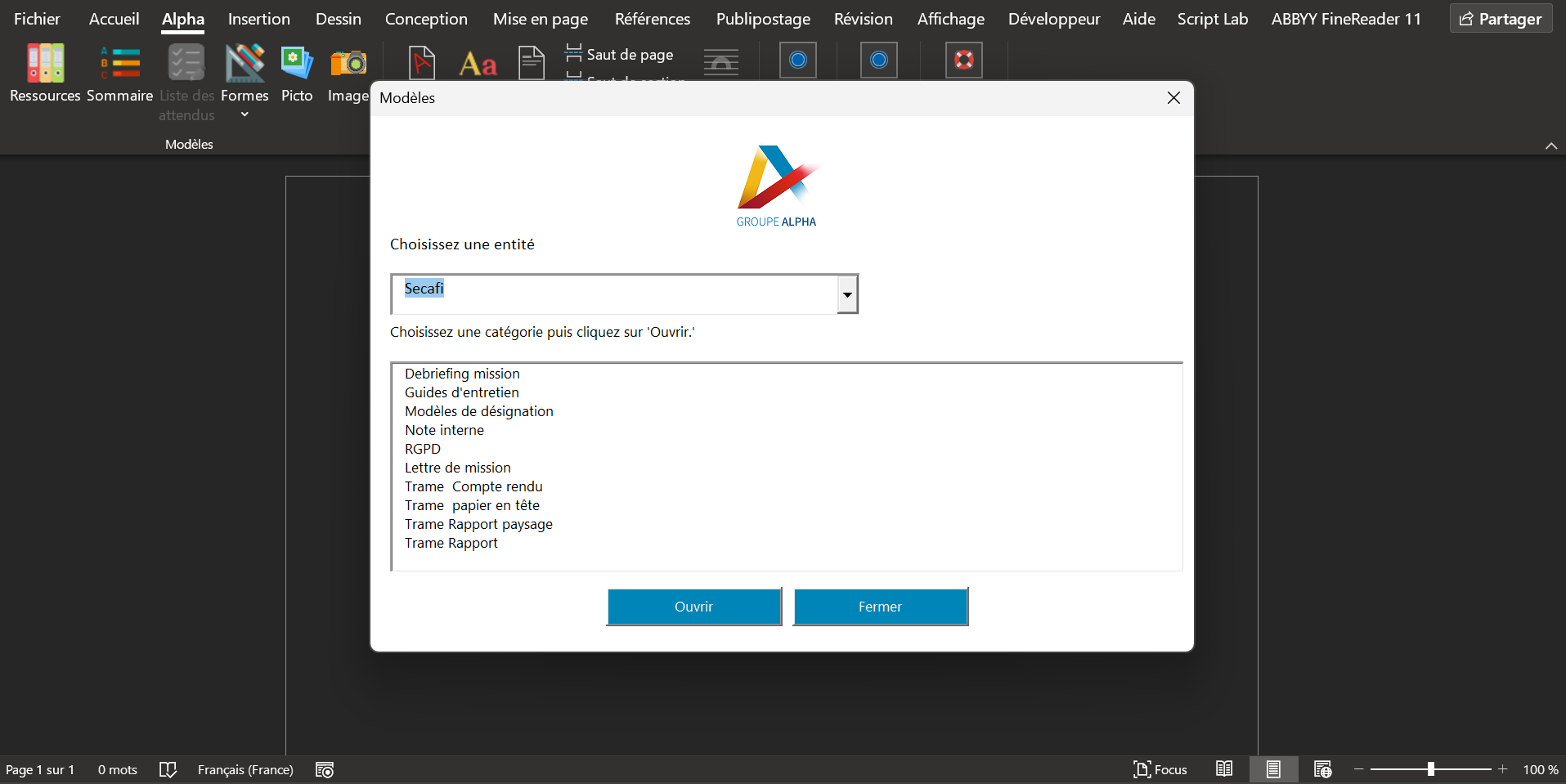This screenshot has height=784, width=1566.
Task: Click the Ouvrir button
Action: pos(694,607)
